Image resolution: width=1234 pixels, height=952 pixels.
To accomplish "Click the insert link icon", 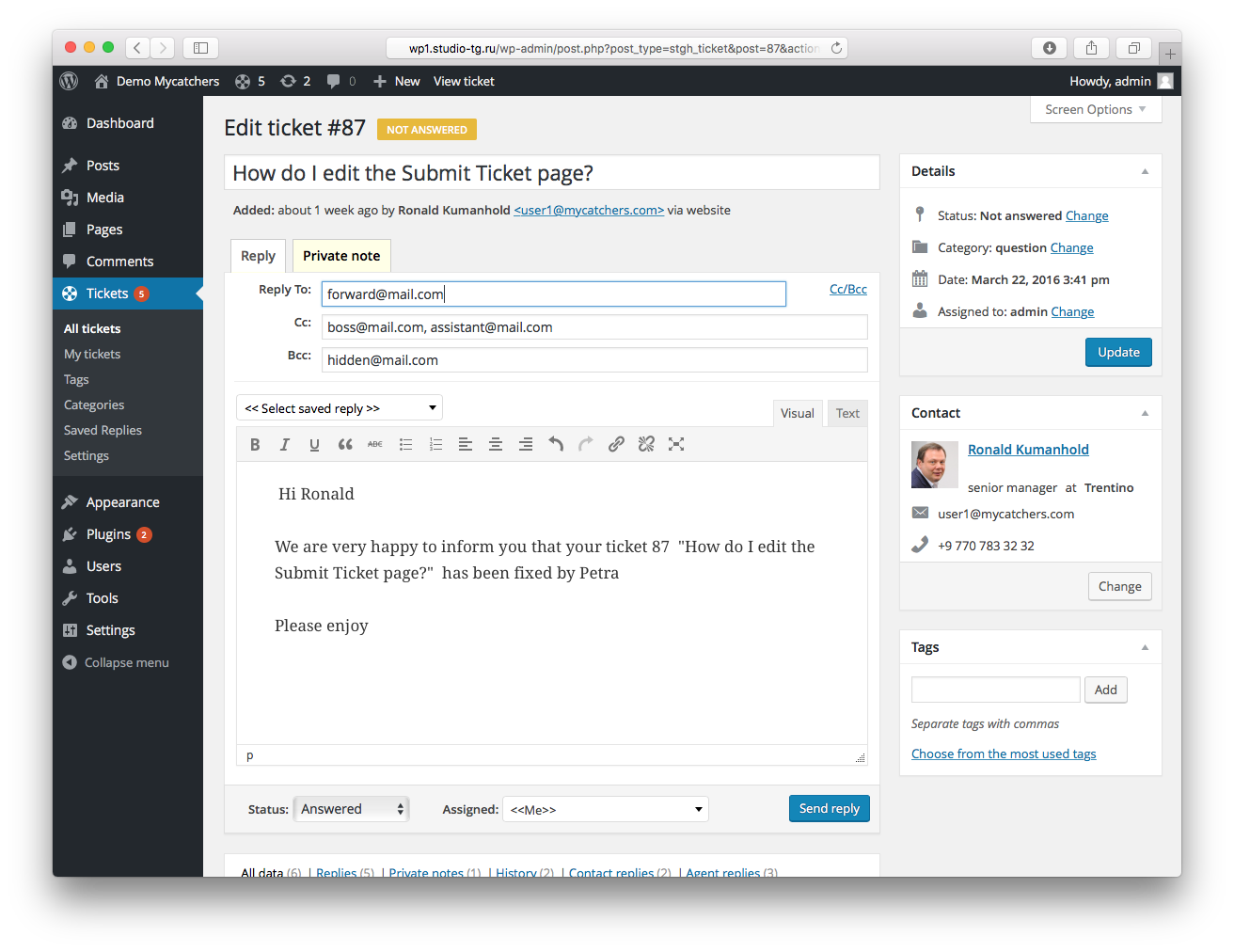I will coord(616,445).
